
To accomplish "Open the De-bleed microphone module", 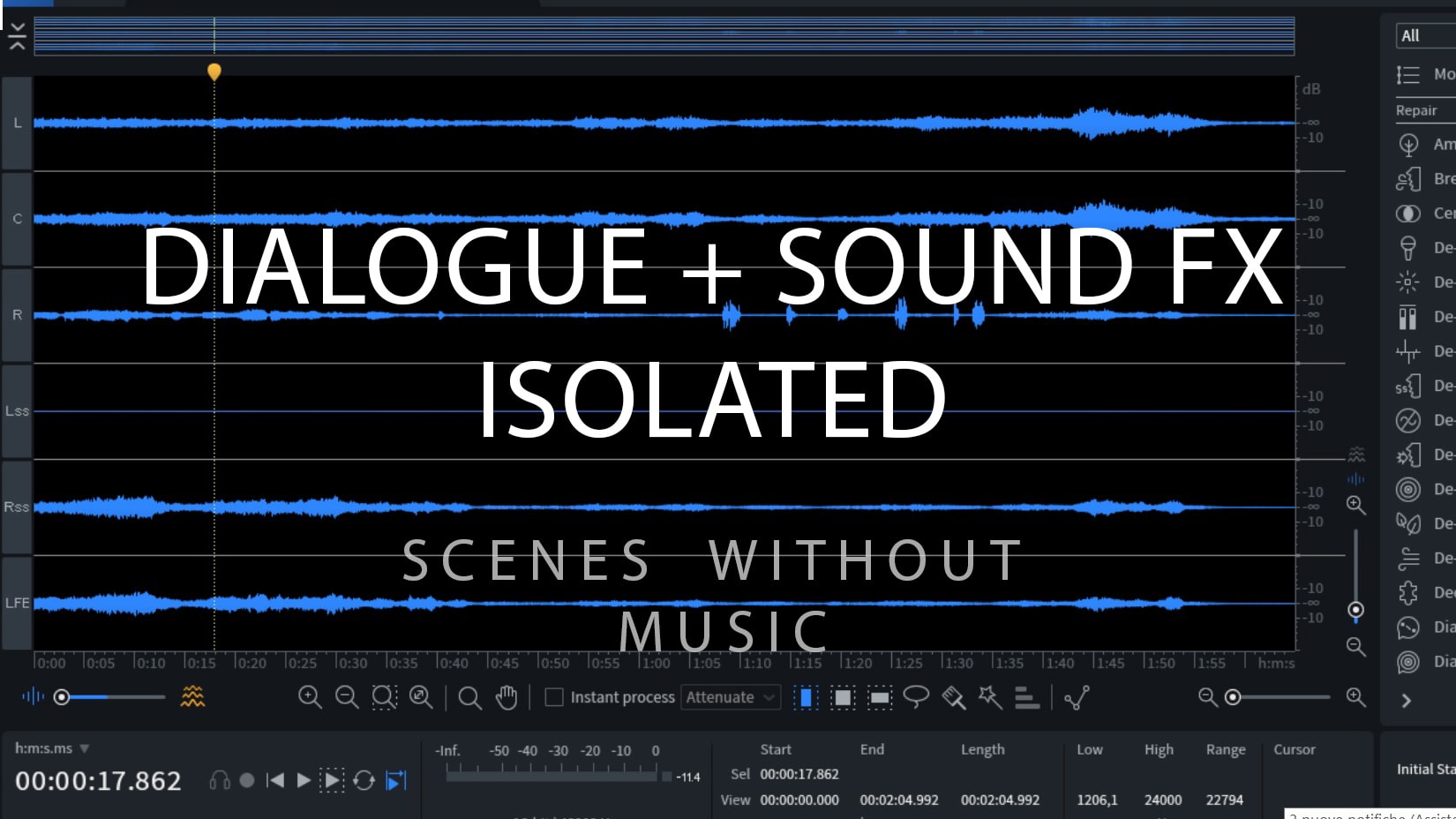I will click(x=1408, y=248).
